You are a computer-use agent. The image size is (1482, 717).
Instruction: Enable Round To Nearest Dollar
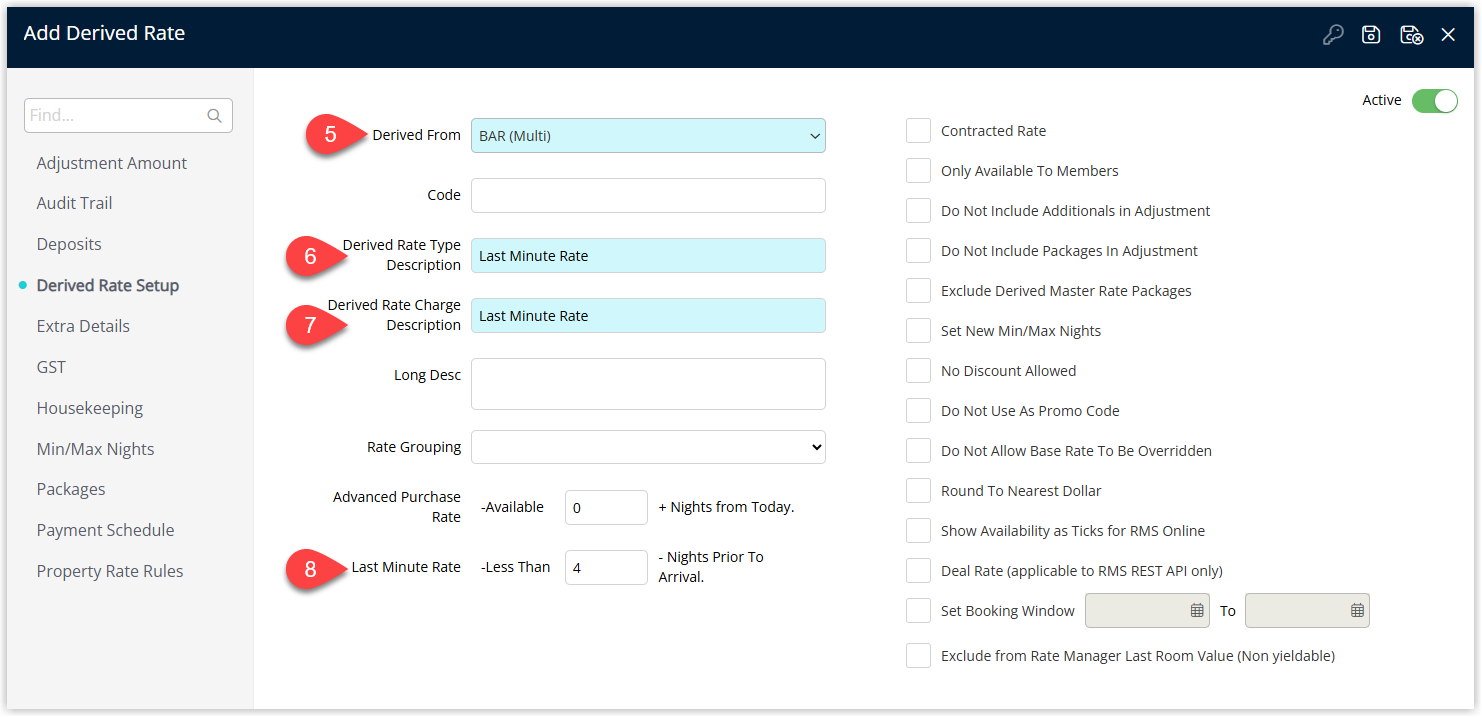918,491
